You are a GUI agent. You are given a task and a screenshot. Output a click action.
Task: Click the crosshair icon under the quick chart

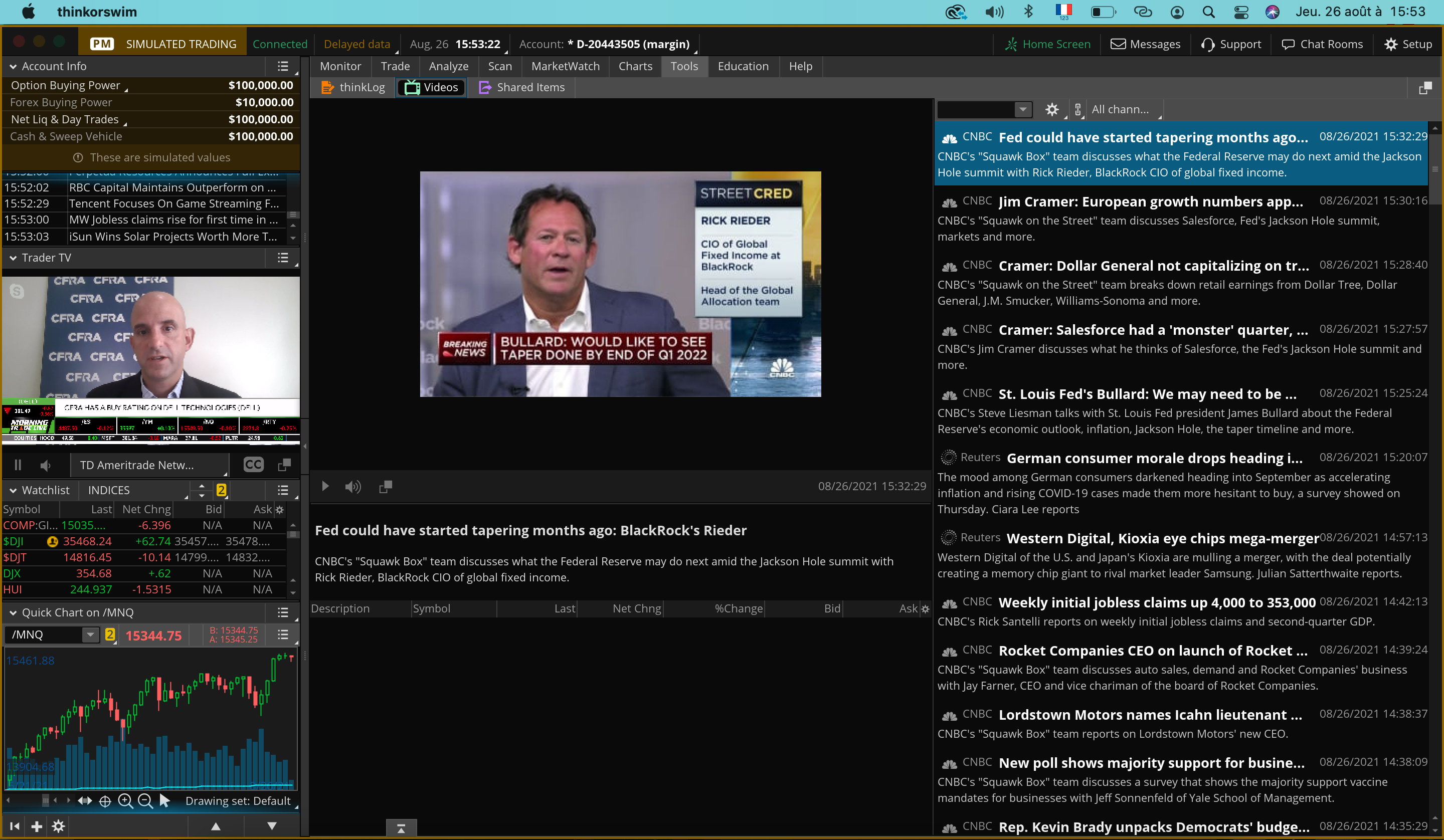pyautogui.click(x=105, y=801)
